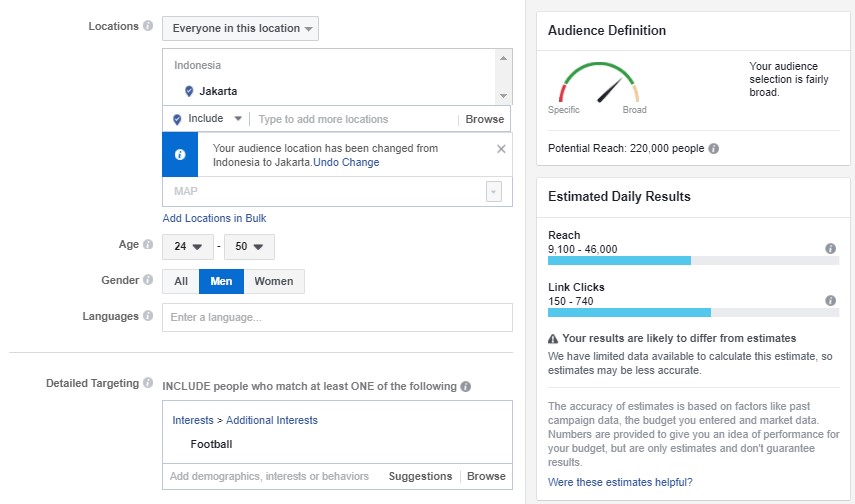
Task: Open the maximum age 50 dropdown
Action: (x=249, y=247)
